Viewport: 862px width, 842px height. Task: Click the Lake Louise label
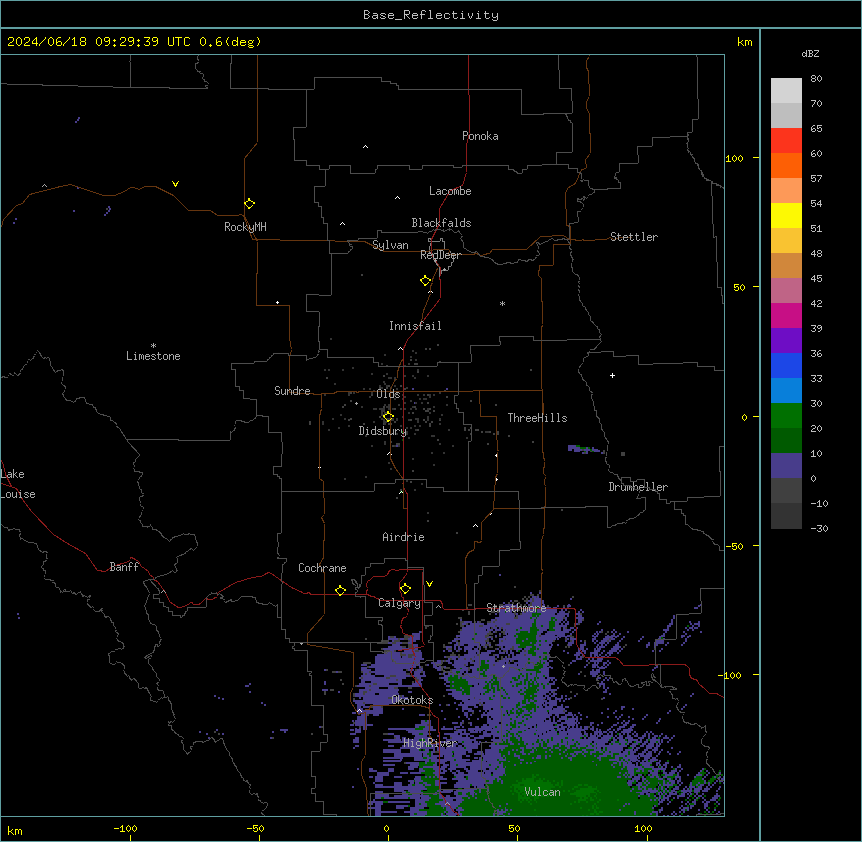coord(18,484)
